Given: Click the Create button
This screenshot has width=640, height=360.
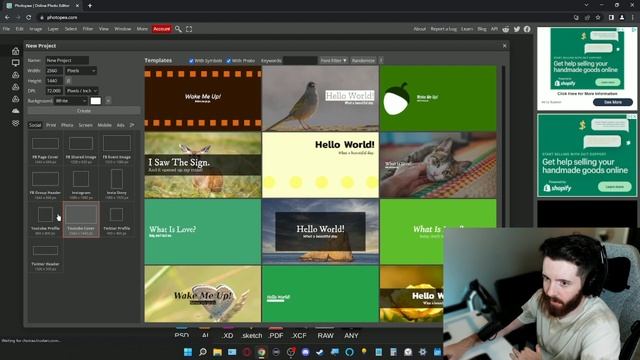Looking at the screenshot, I should click(x=84, y=111).
